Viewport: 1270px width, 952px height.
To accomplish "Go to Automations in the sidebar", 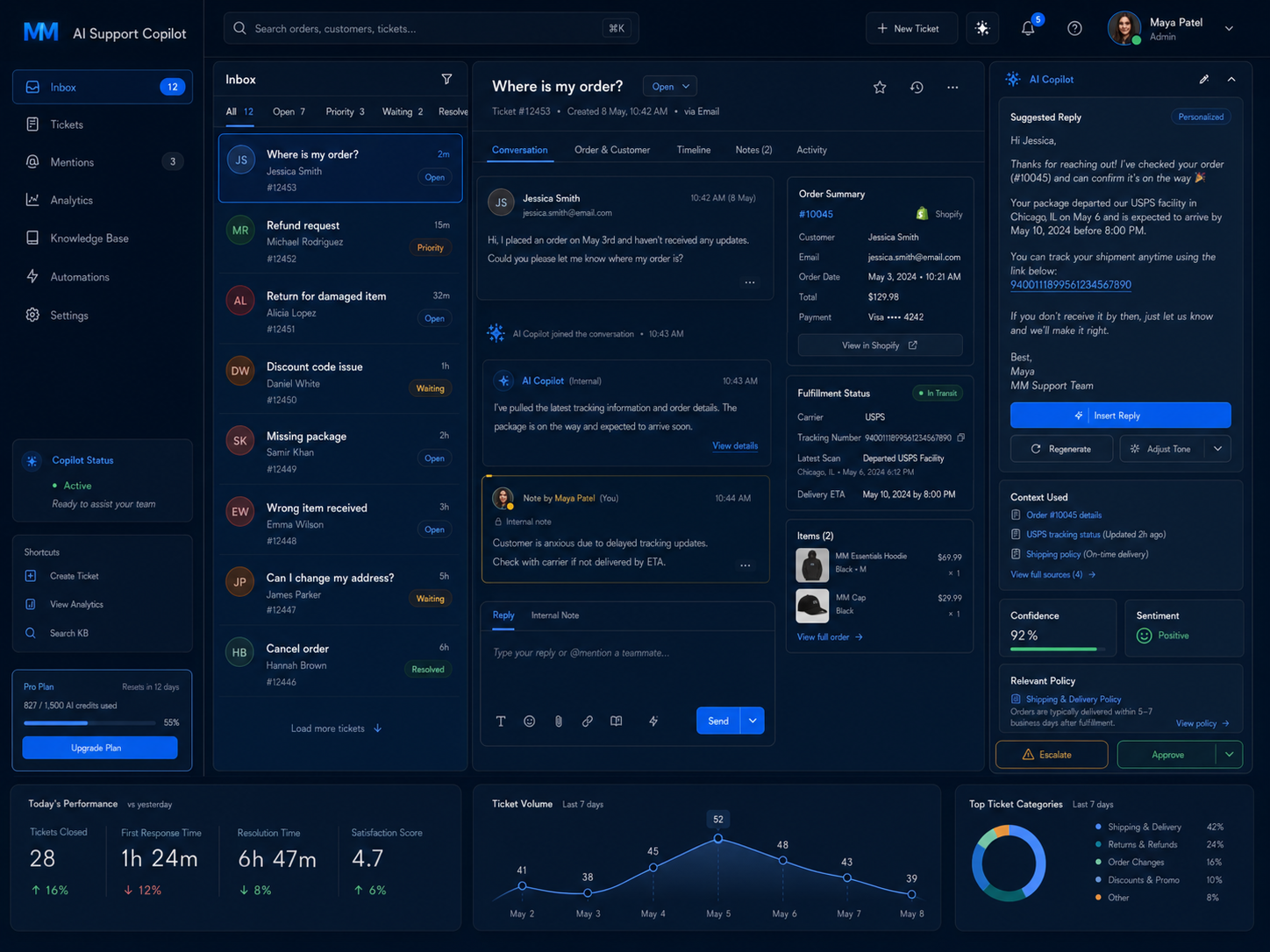I will pos(103,277).
